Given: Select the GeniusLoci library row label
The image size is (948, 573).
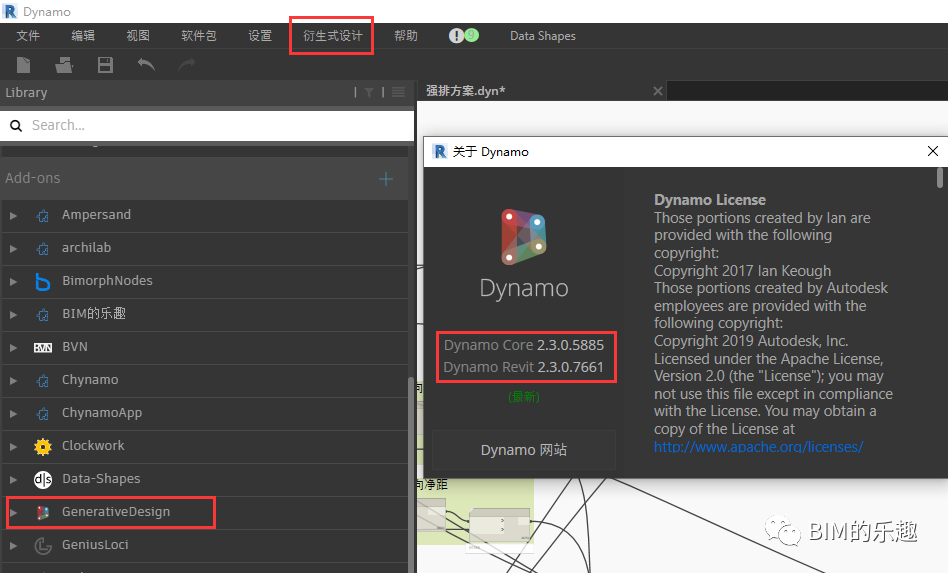Looking at the screenshot, I should point(95,545).
